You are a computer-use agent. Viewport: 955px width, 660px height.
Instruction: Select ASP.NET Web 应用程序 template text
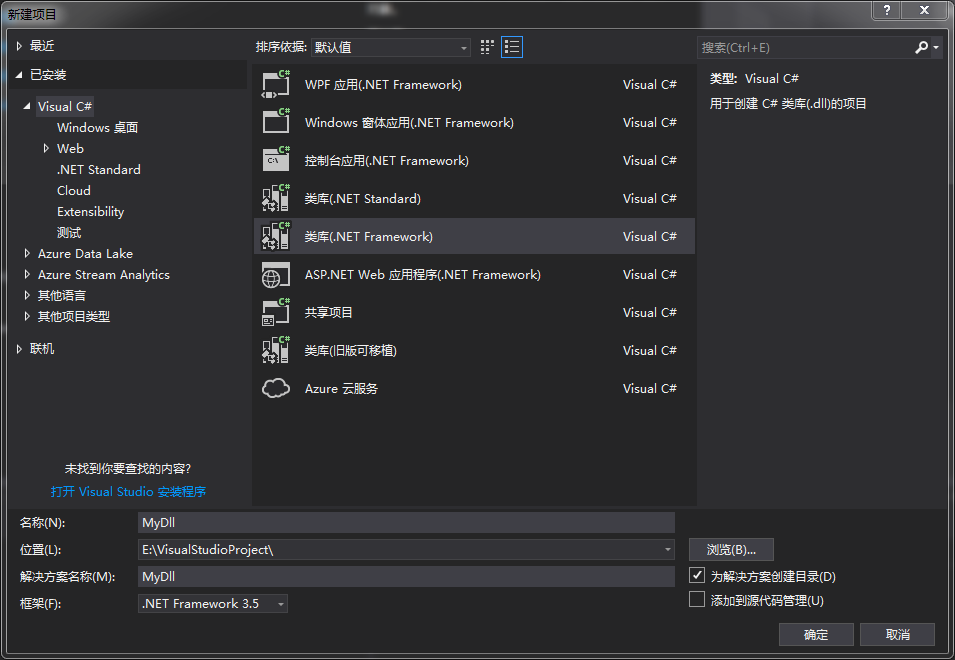[x=423, y=275]
